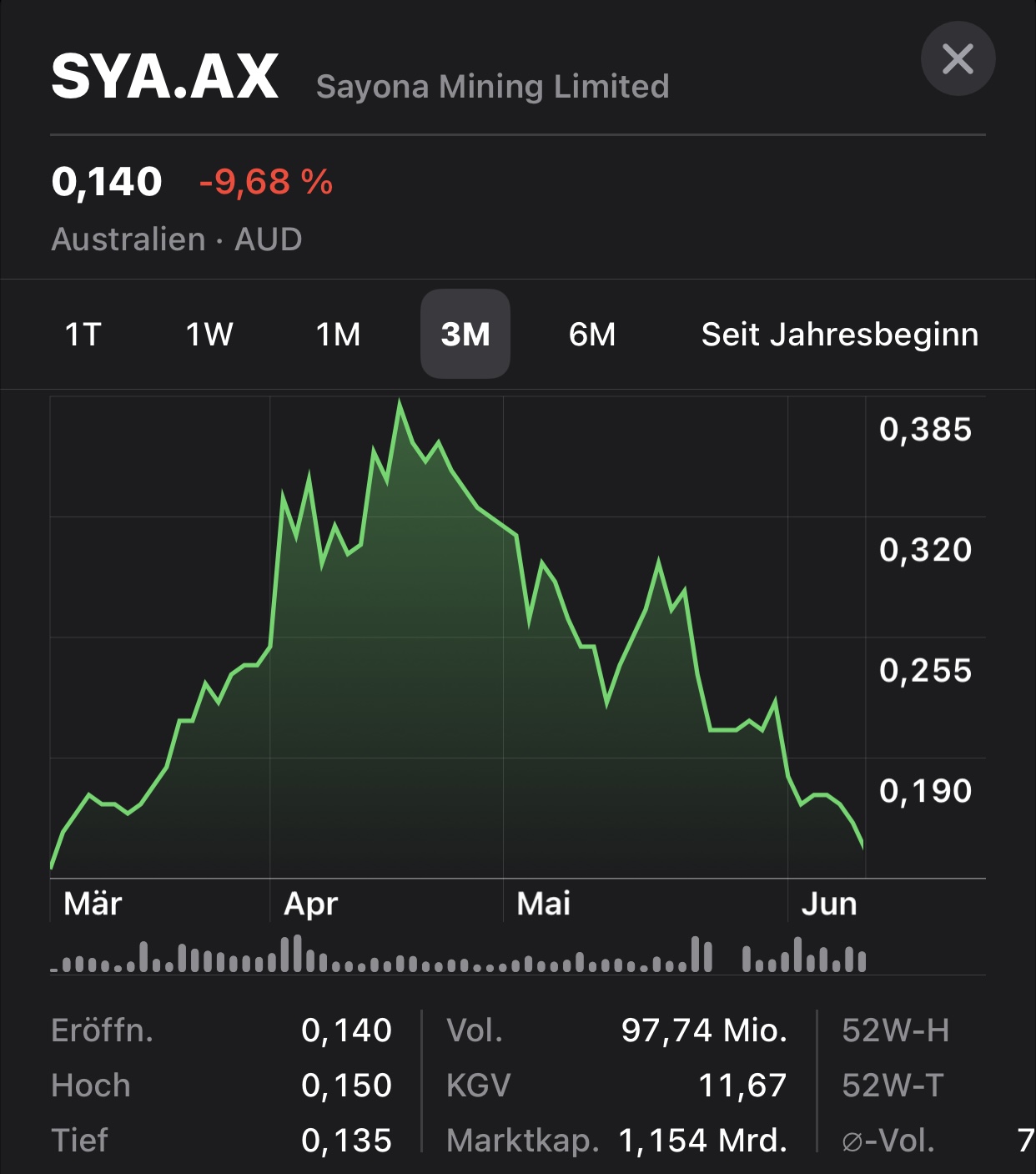Tap the KGV value 11,67
The image size is (1036, 1174).
(x=742, y=1086)
